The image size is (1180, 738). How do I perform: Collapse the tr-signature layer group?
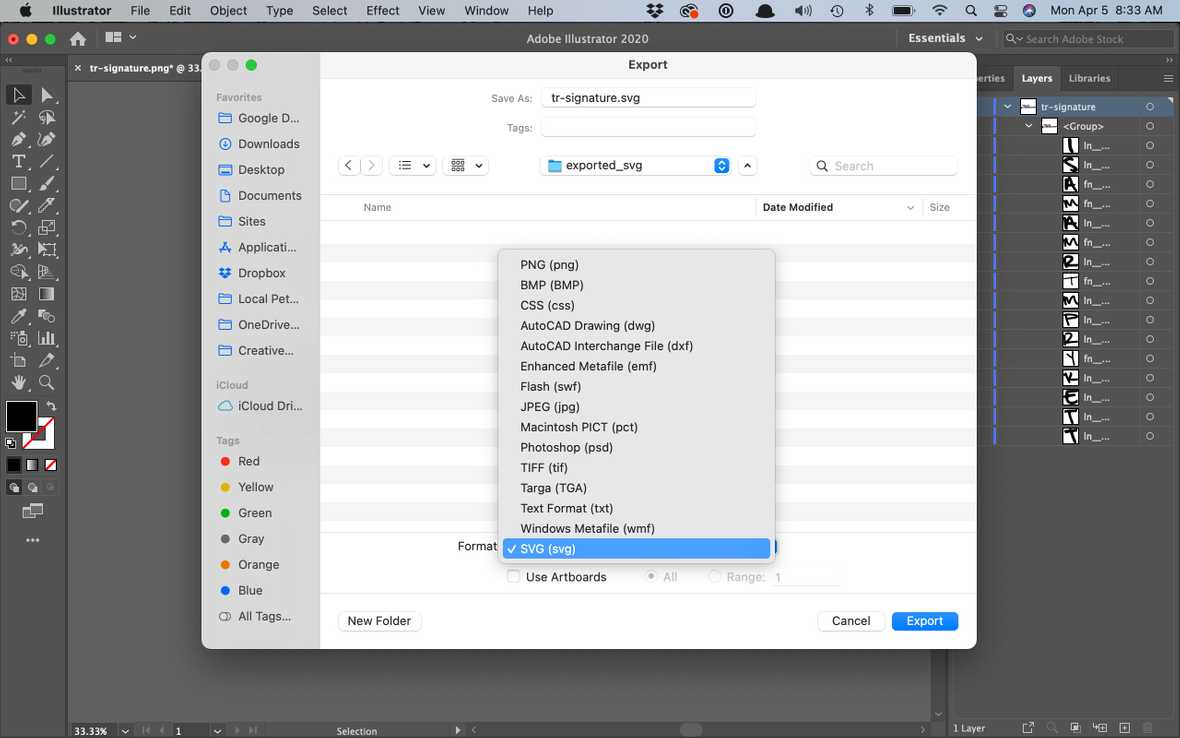[x=1008, y=106]
